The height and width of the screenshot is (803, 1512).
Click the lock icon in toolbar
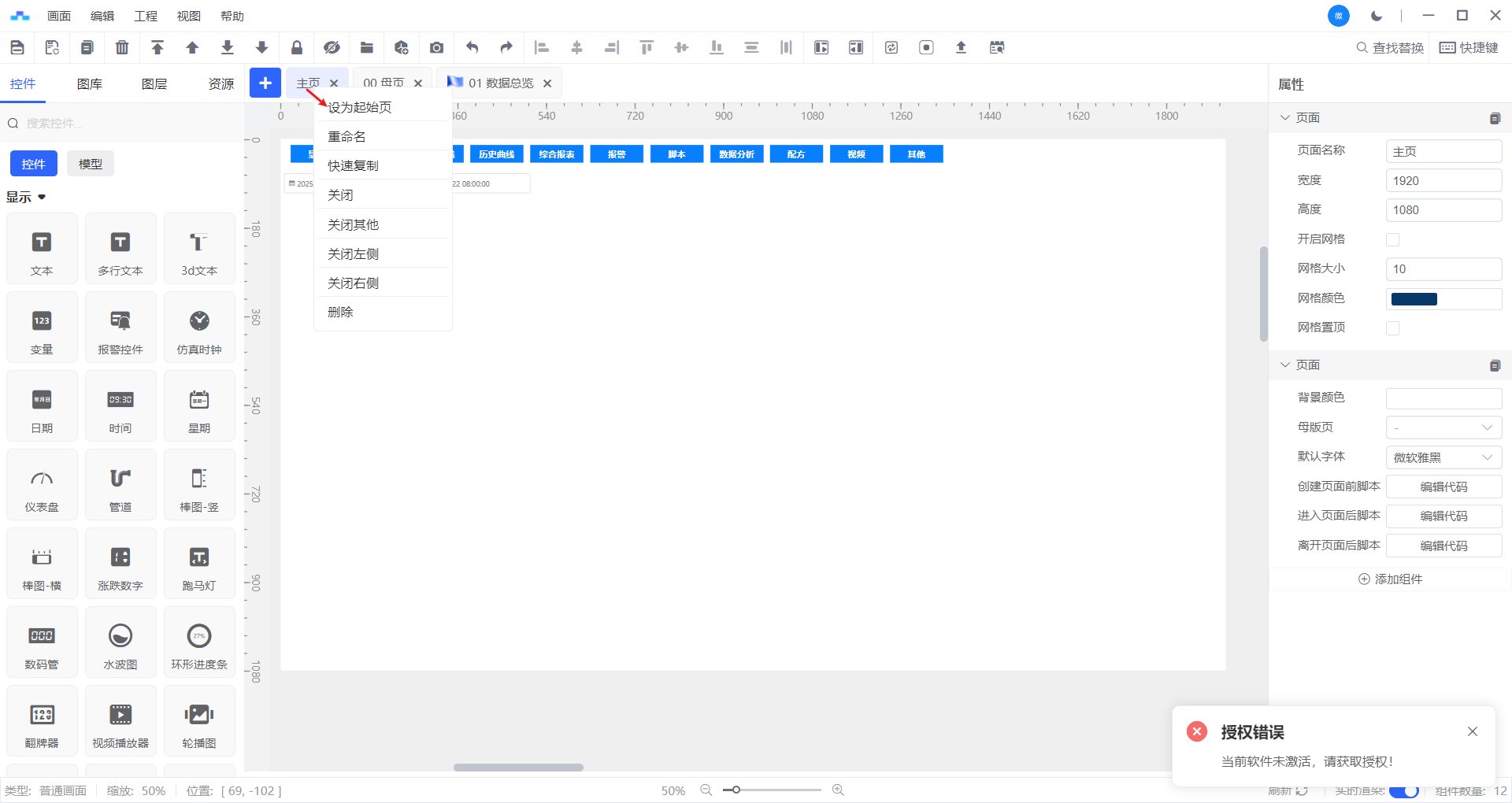(x=297, y=48)
